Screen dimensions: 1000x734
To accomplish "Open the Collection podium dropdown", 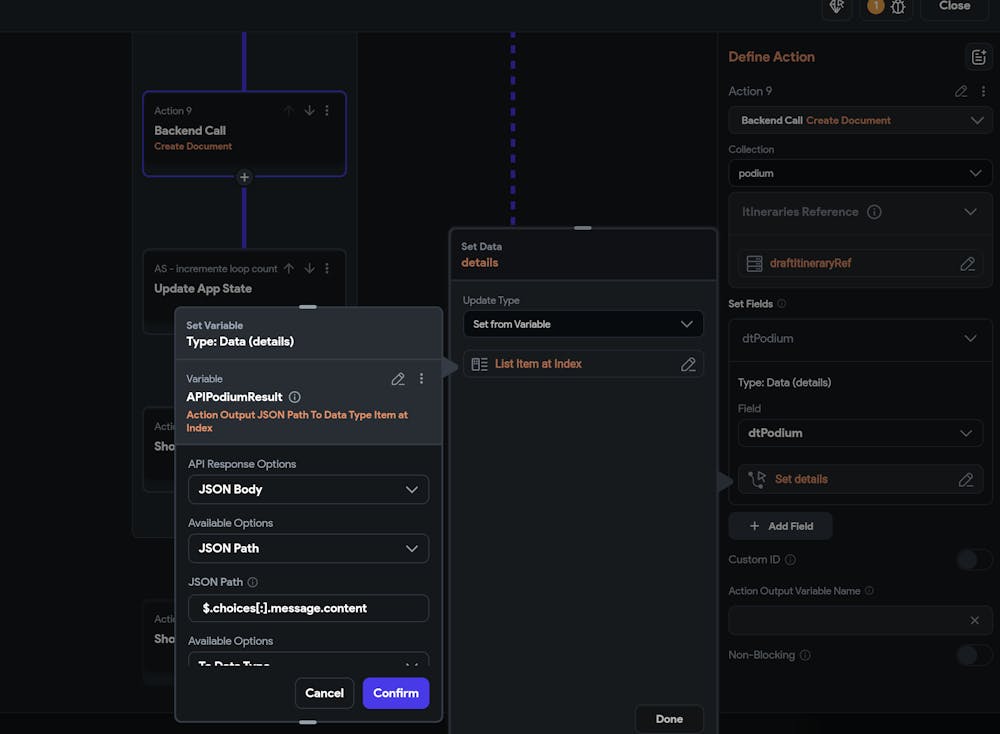I will (860, 173).
